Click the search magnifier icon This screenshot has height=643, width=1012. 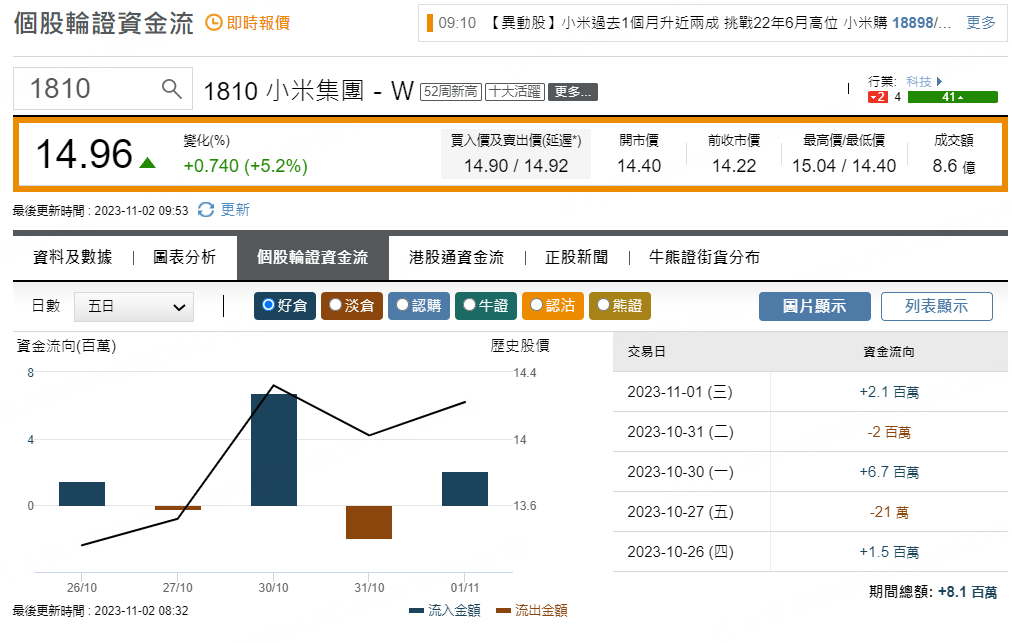point(171,88)
